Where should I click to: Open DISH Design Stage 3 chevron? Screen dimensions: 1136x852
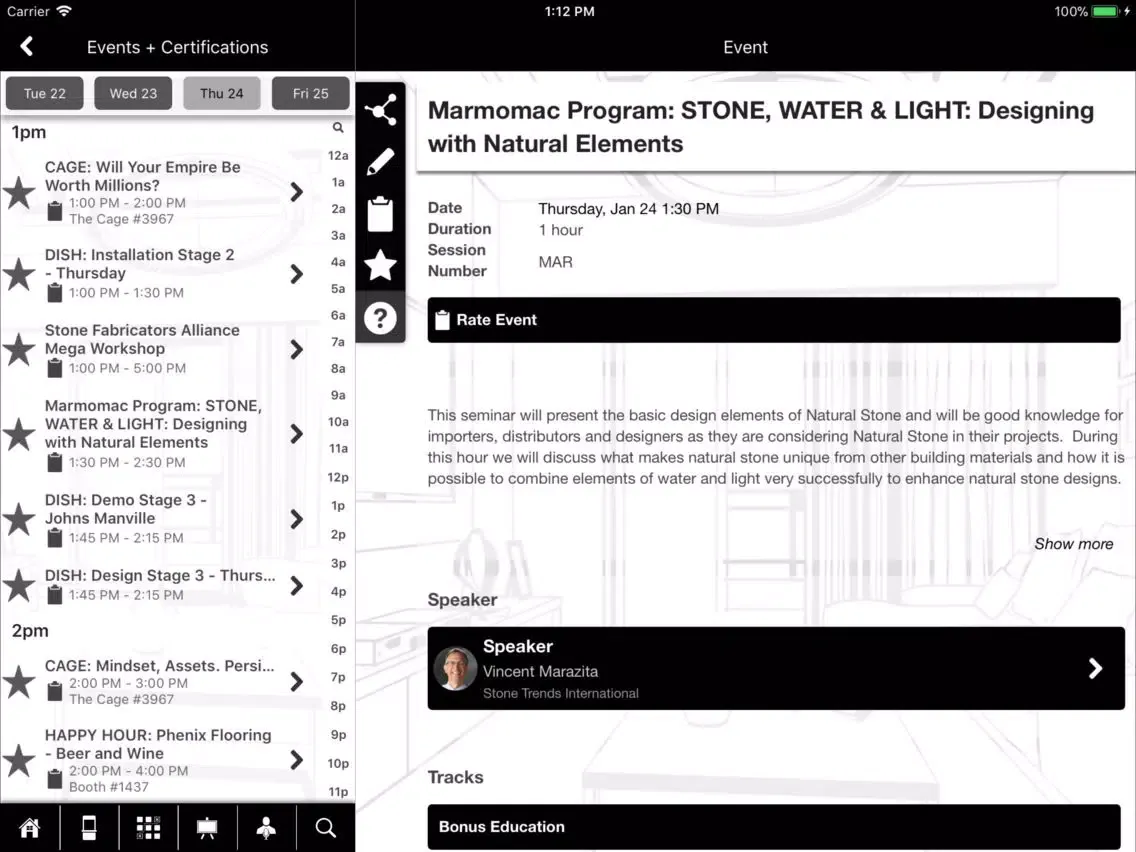(296, 585)
